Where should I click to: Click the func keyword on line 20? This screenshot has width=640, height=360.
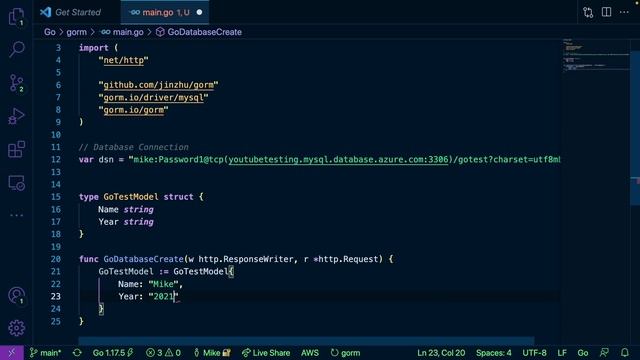coord(89,259)
